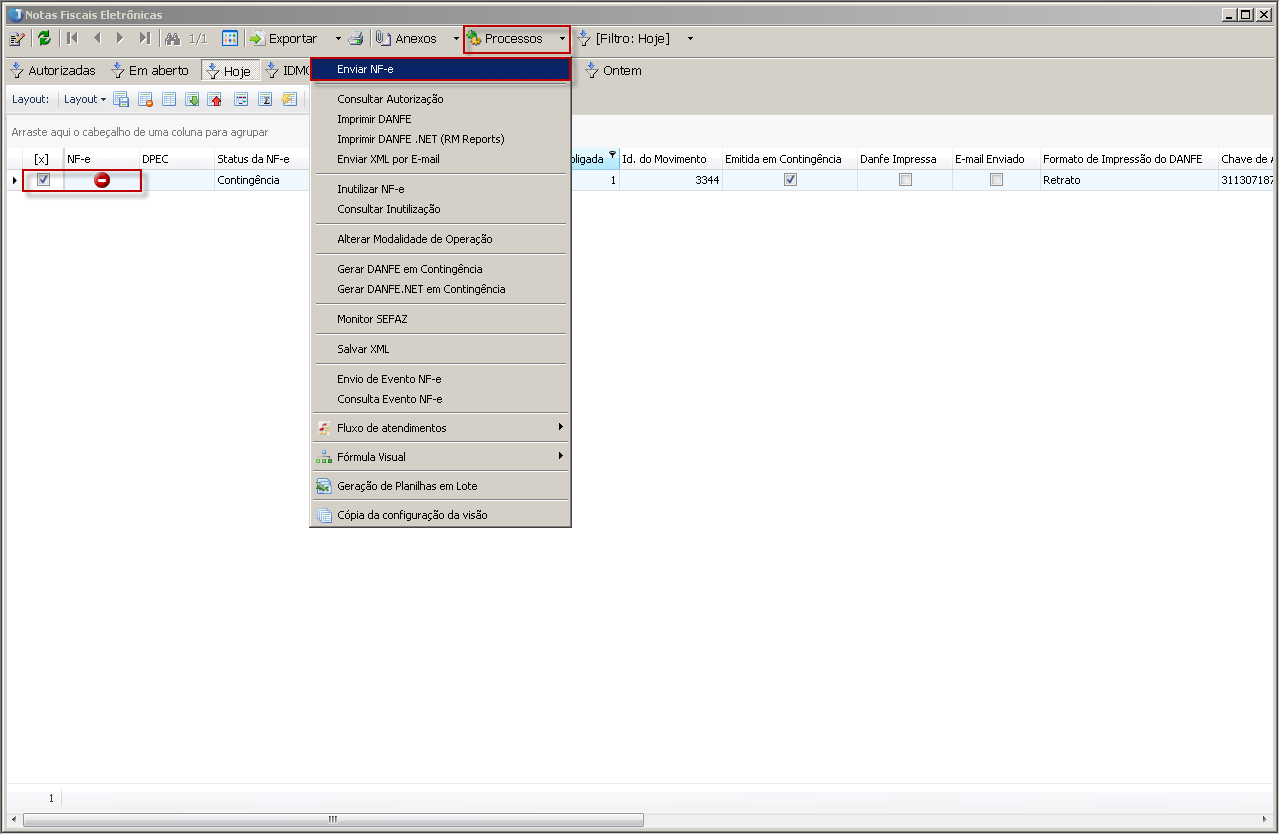The width and height of the screenshot is (1280, 835).
Task: Choose Monitor SEFAZ menu item
Action: [440, 319]
